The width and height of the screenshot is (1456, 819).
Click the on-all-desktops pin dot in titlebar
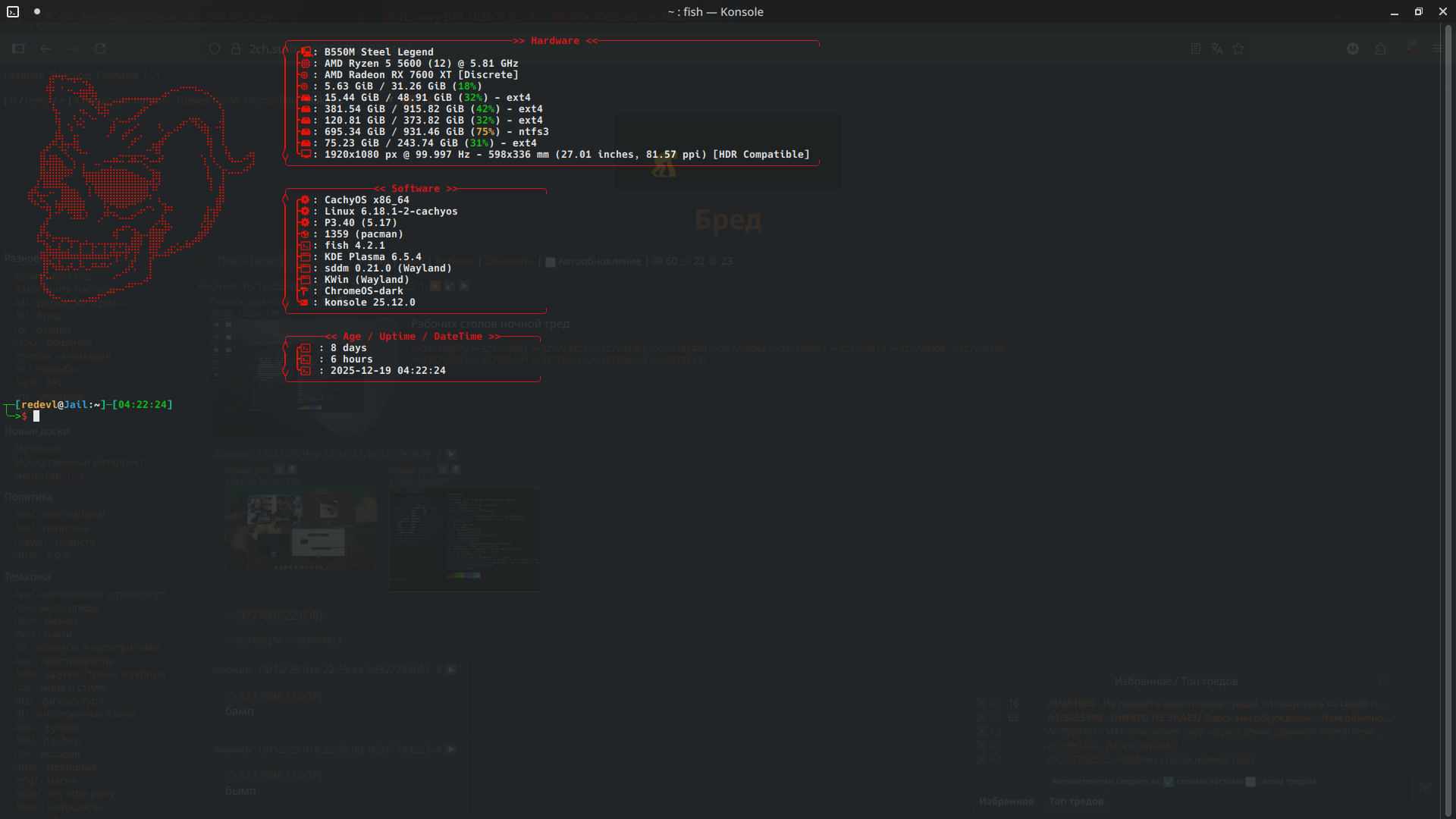tap(37, 11)
